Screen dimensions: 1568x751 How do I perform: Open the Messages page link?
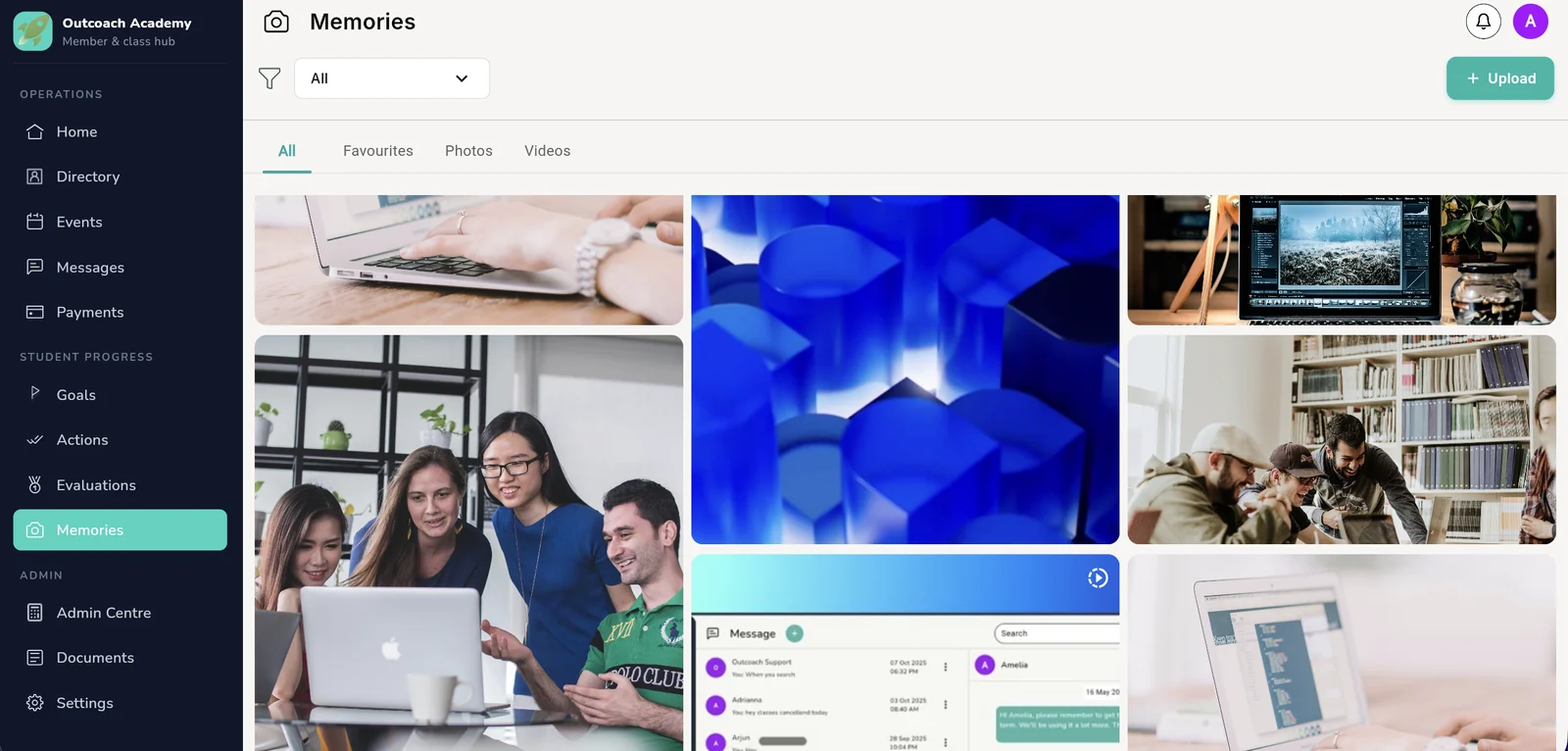[121, 267]
